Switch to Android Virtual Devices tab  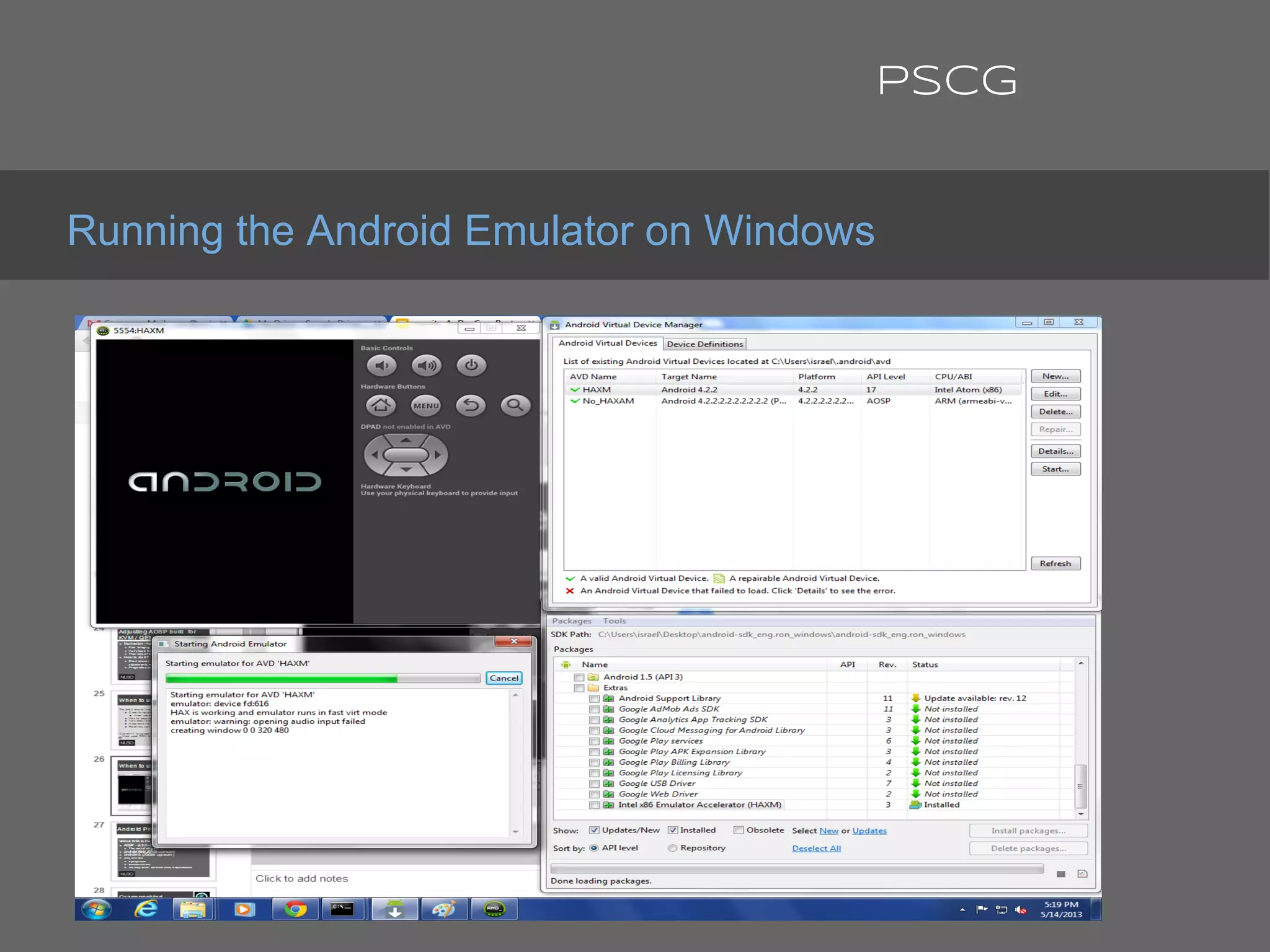tap(608, 343)
